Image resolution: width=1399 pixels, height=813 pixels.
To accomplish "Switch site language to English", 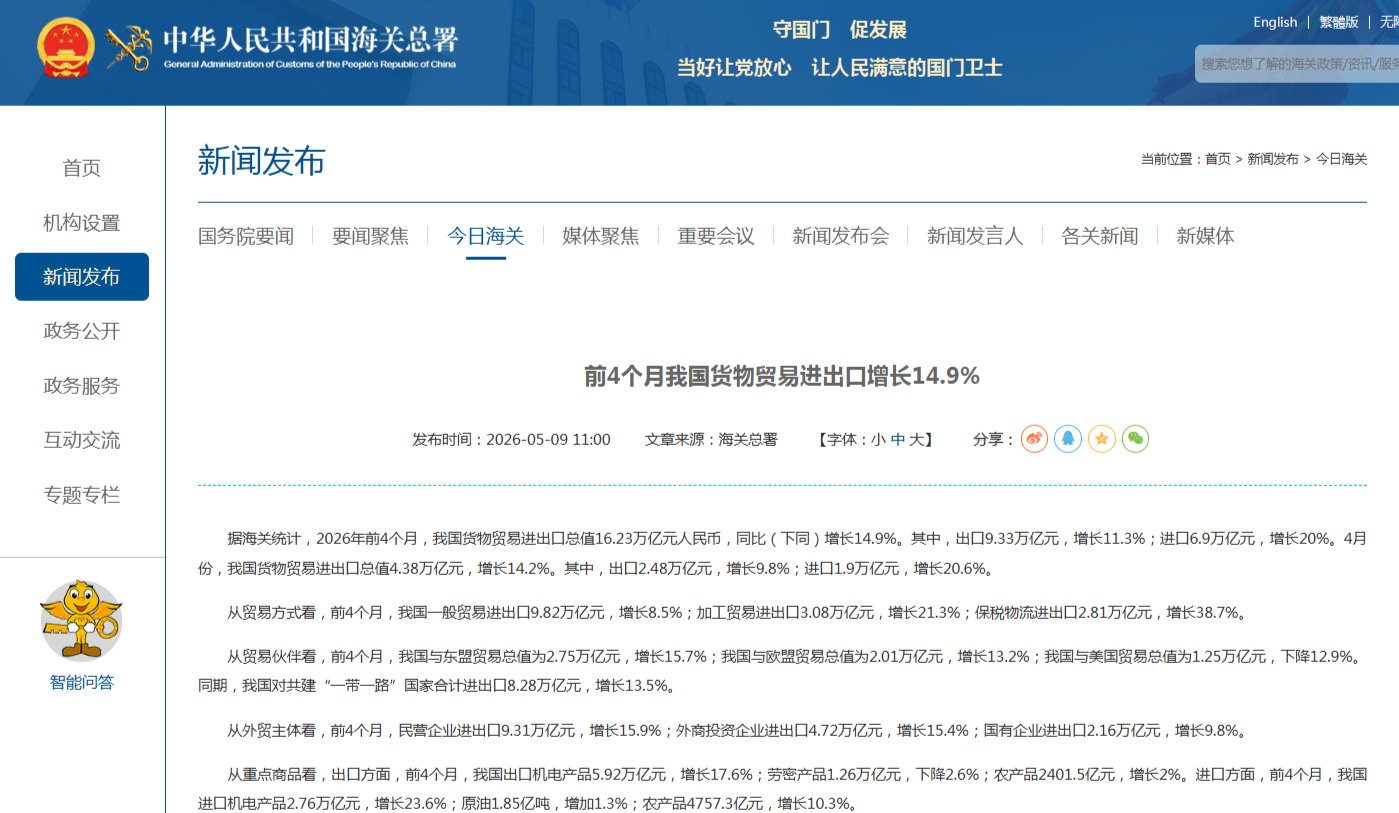I will 1275,22.
